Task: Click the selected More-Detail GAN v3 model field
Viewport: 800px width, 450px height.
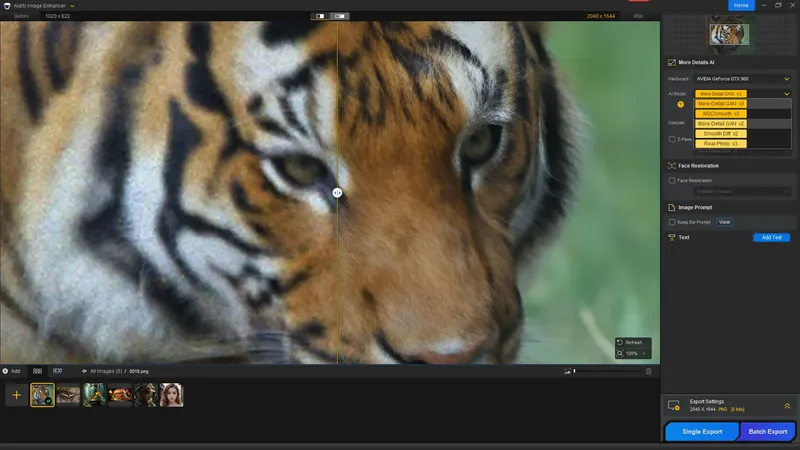Action: 720,94
